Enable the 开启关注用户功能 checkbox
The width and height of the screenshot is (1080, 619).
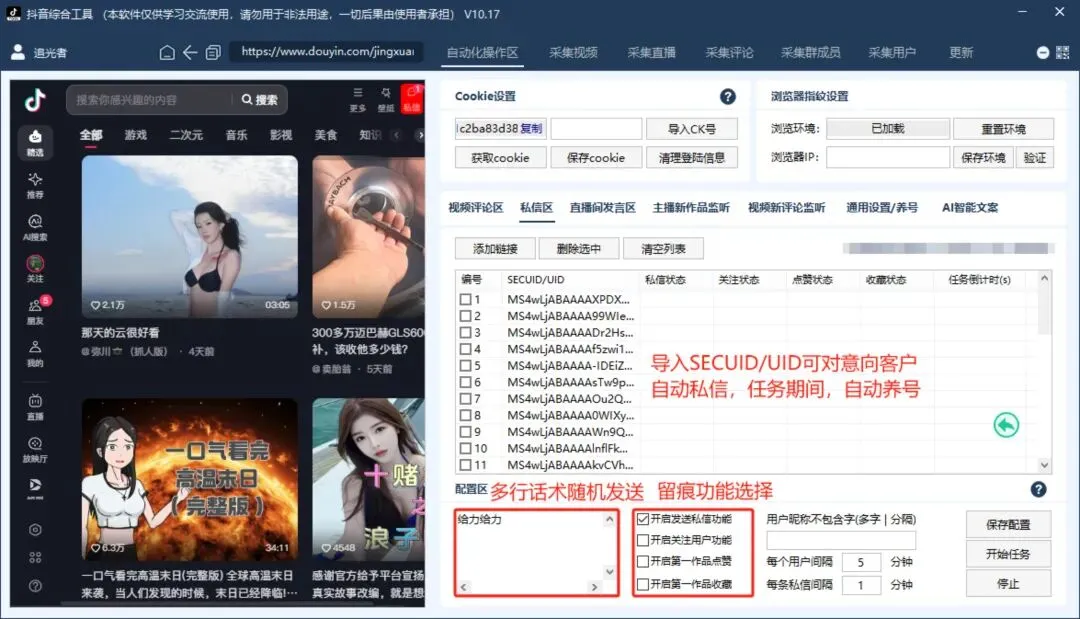point(643,540)
